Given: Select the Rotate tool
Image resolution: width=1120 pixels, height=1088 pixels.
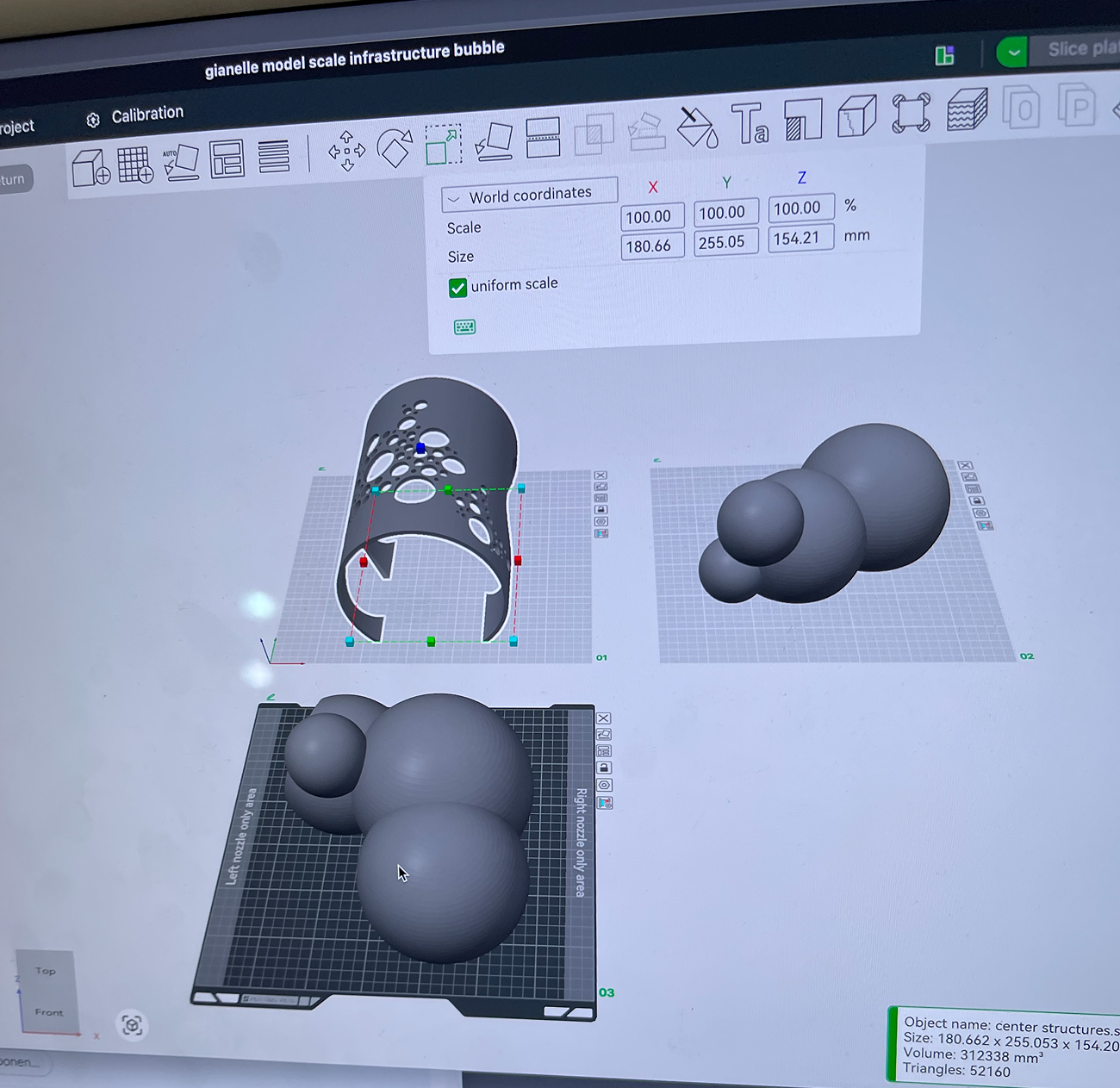Looking at the screenshot, I should 395,147.
